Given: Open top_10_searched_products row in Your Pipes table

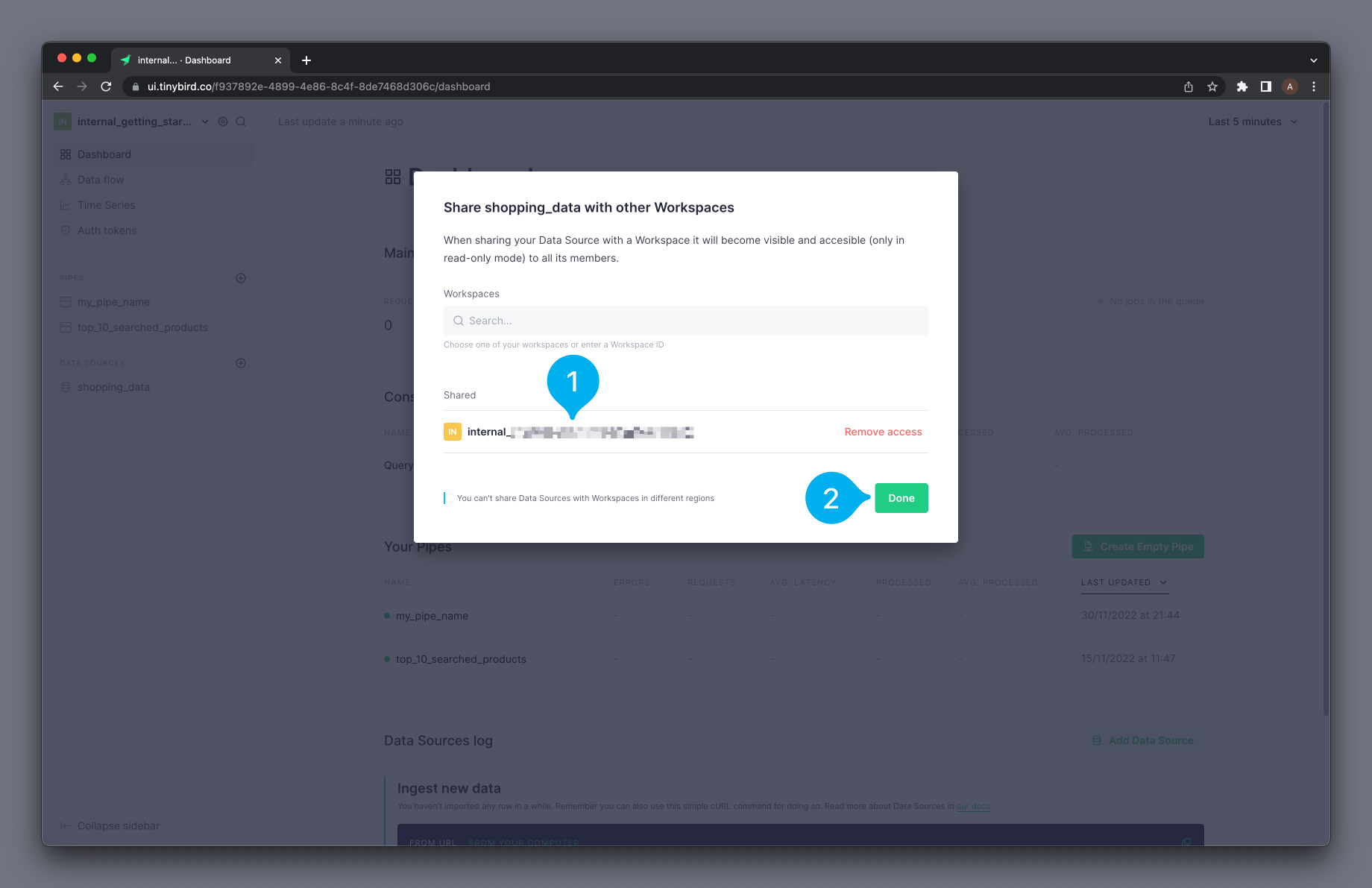Looking at the screenshot, I should pyautogui.click(x=794, y=659).
